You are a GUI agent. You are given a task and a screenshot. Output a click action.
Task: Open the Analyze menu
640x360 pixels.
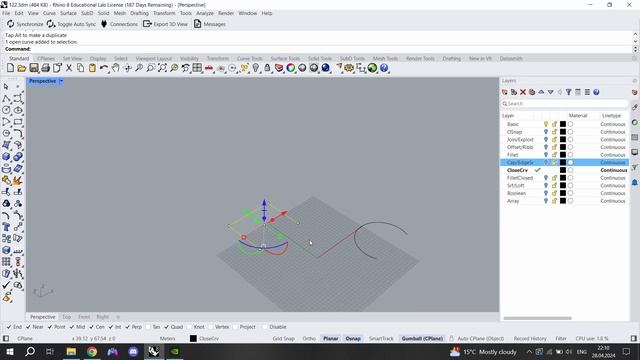click(205, 13)
